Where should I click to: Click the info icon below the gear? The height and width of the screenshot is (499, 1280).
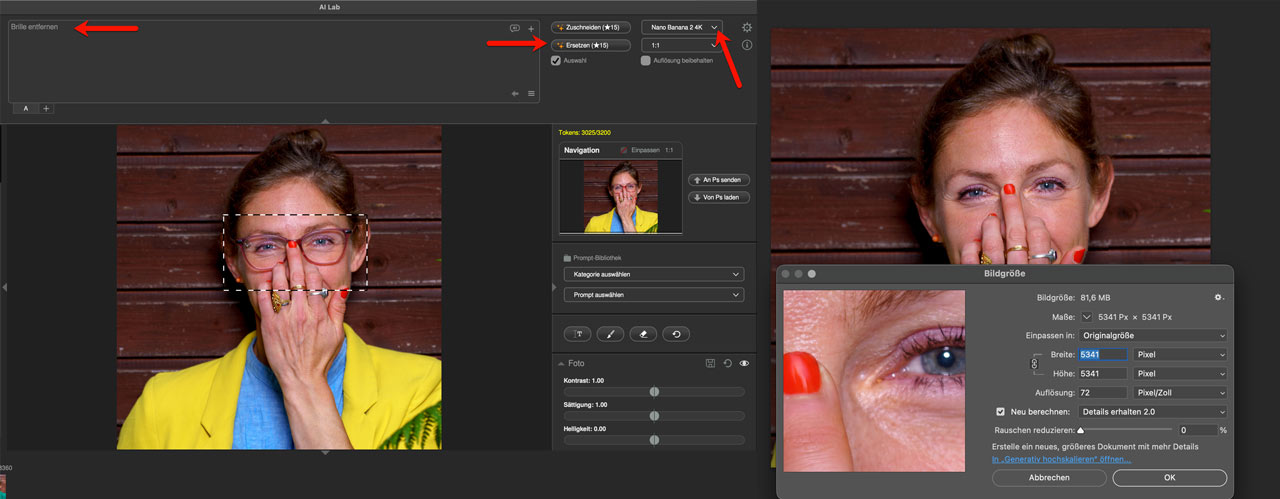click(x=747, y=45)
